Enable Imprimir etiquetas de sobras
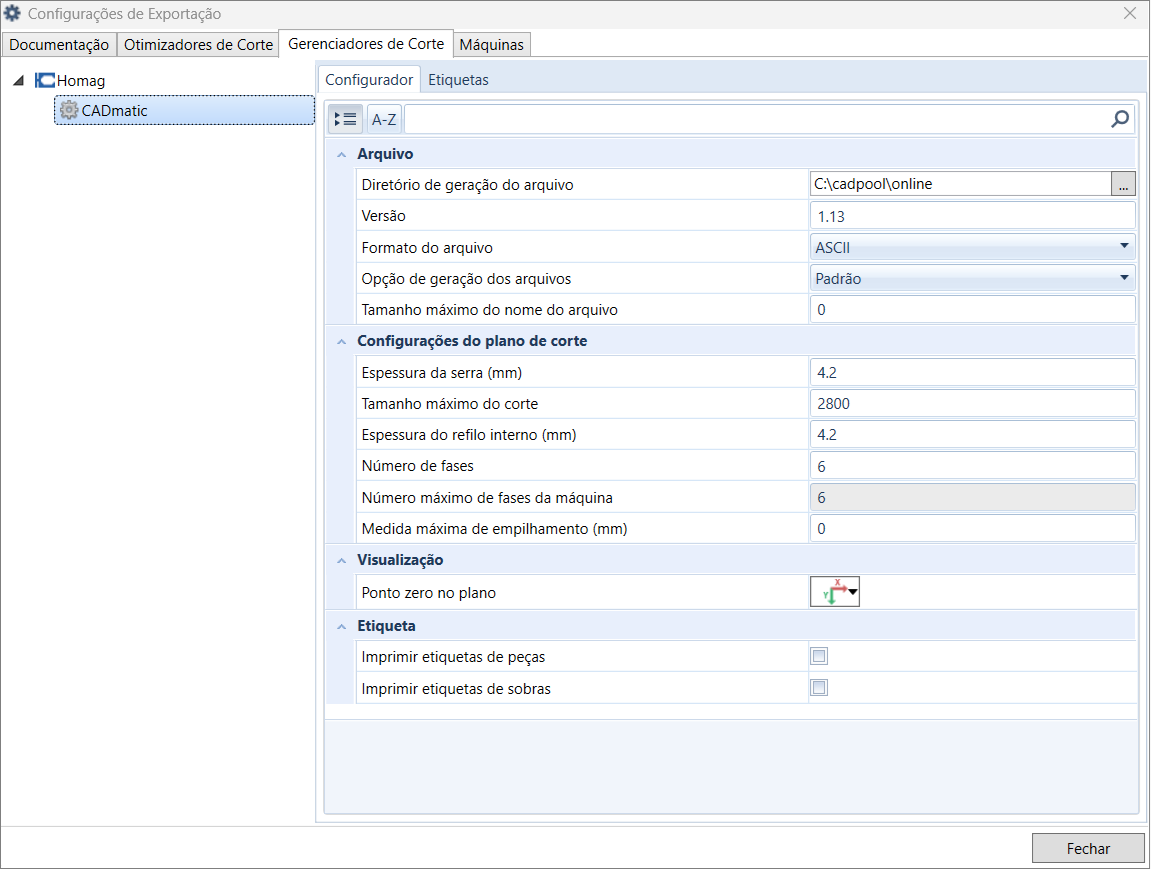Image resolution: width=1156 pixels, height=877 pixels. tap(819, 688)
